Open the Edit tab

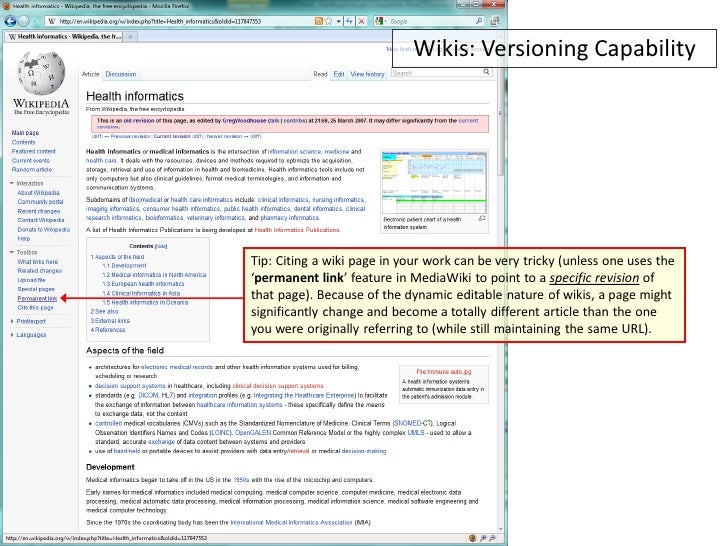pos(339,74)
